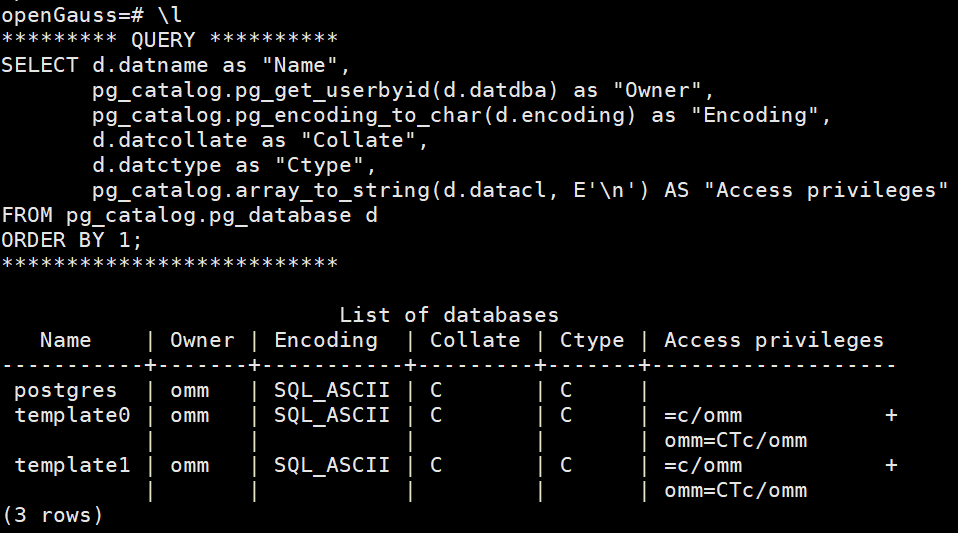Click the List of databases title
958x533 pixels.
click(x=449, y=316)
